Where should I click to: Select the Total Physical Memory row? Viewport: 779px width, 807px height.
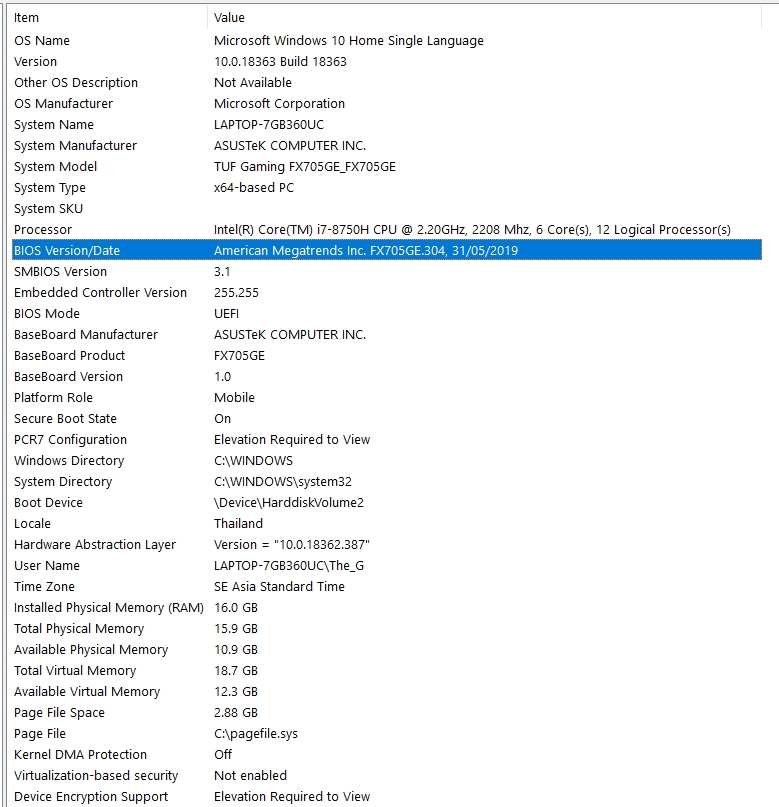click(x=386, y=629)
